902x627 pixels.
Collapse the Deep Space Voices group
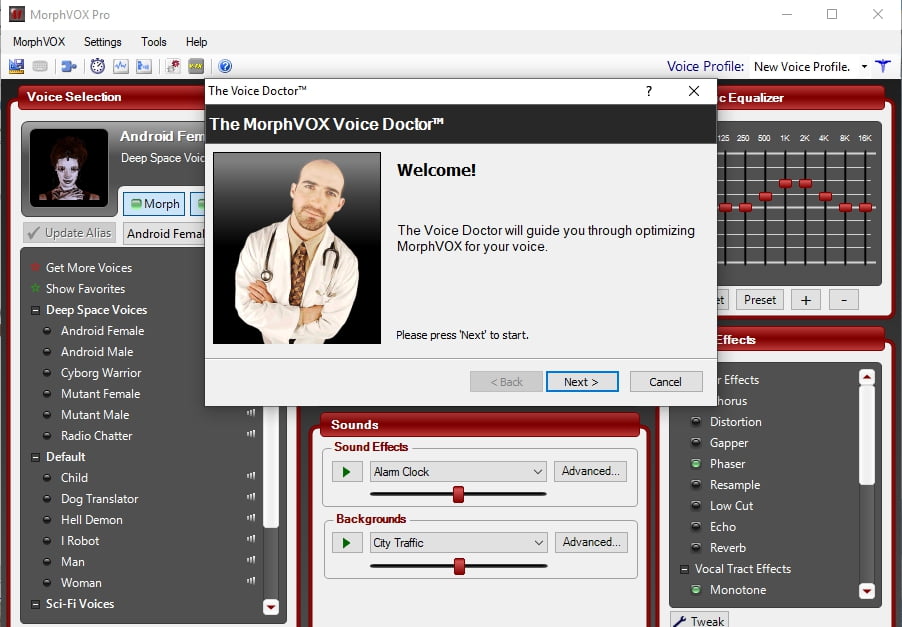(x=35, y=310)
